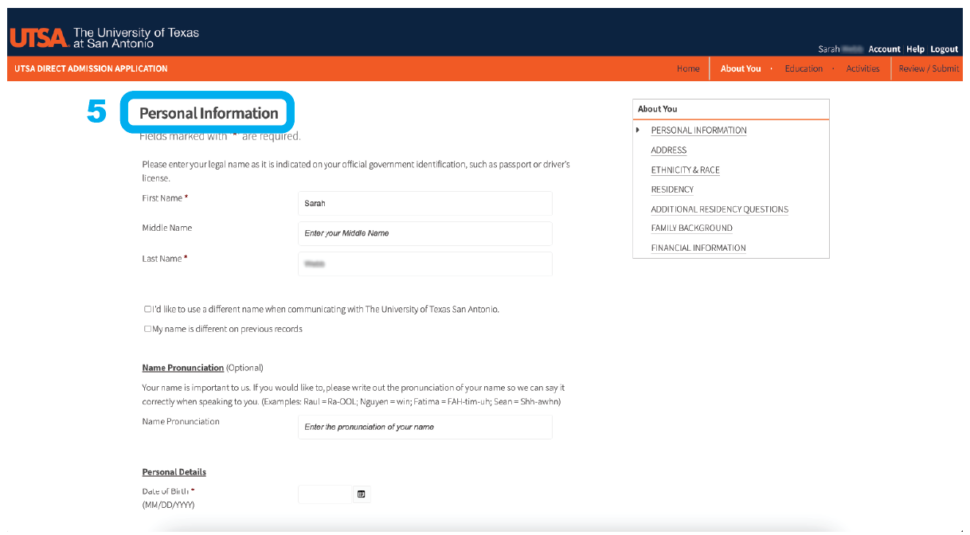
Task: Expand the Personal Information sidebar arrow
Action: pyautogui.click(x=638, y=130)
